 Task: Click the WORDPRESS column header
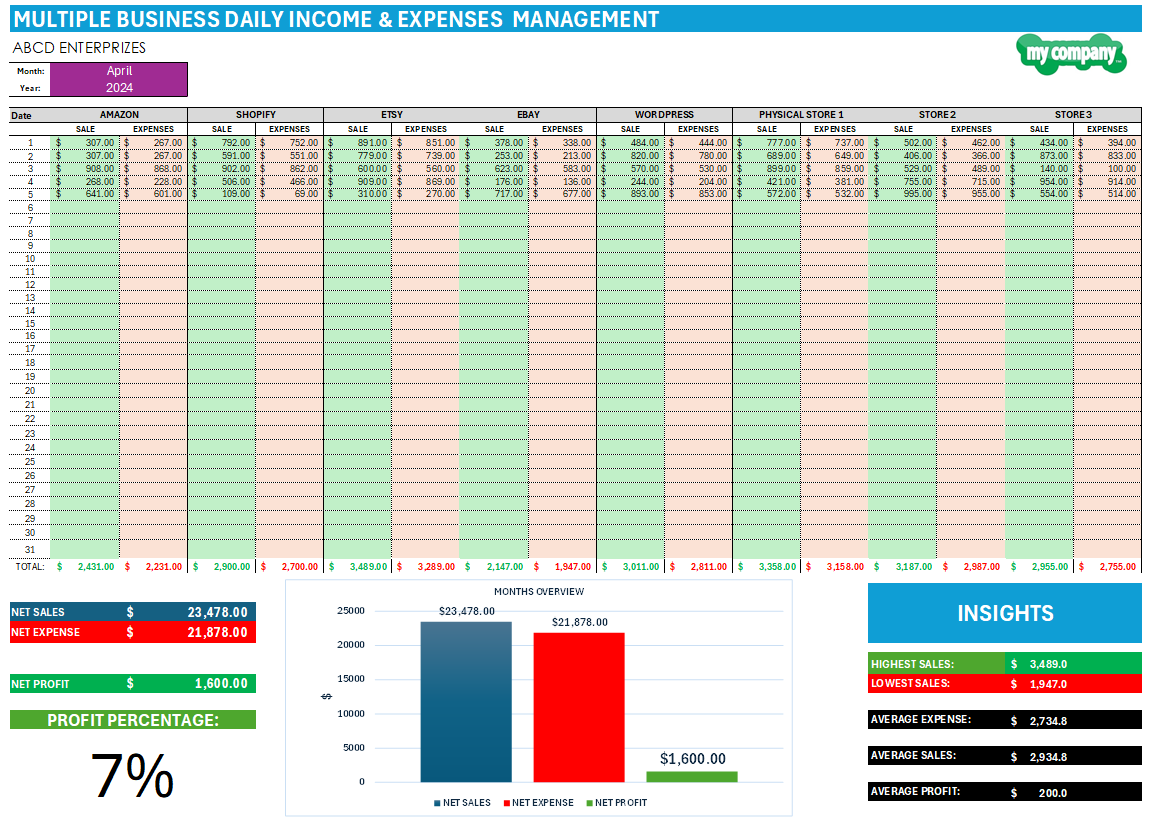point(664,115)
